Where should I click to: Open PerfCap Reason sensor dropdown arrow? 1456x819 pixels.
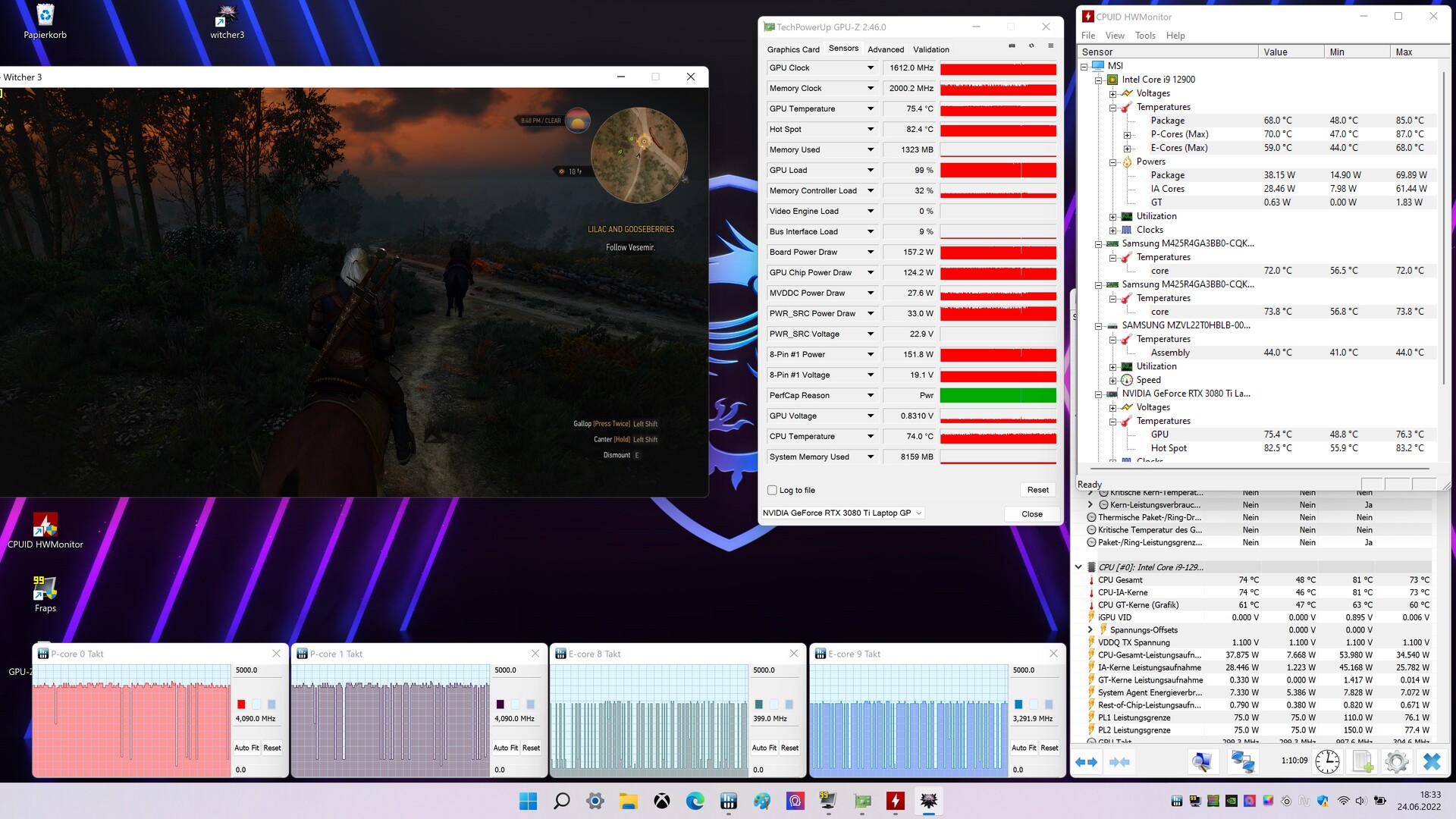pos(871,395)
